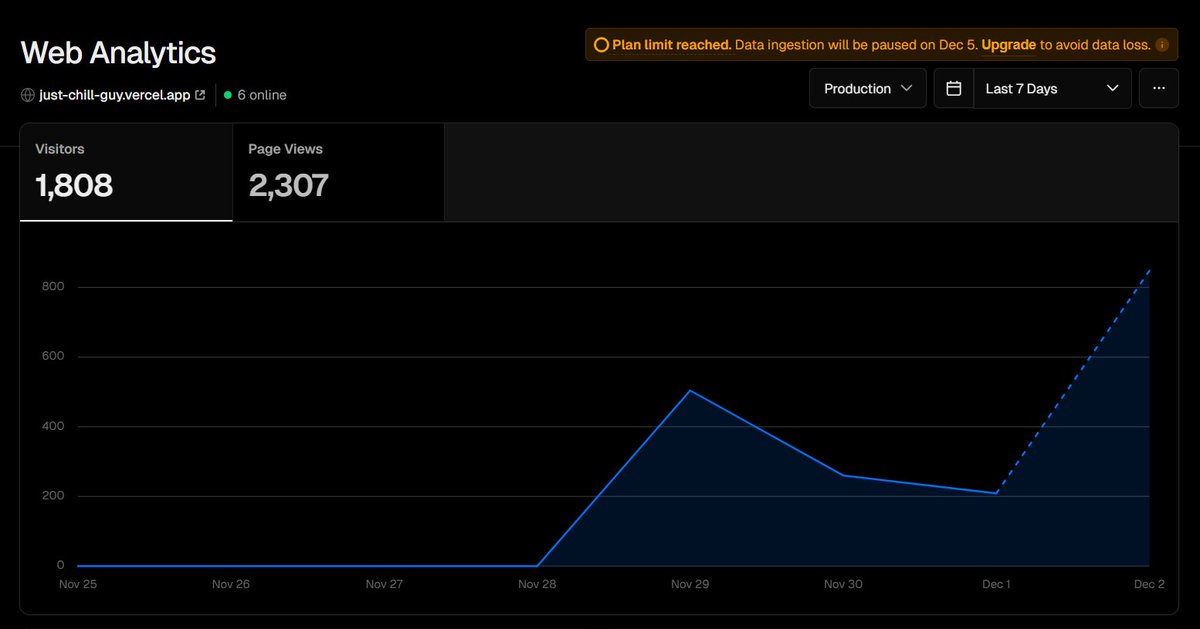Click the info icon in the plan limit banner
1200x629 pixels.
(1161, 45)
